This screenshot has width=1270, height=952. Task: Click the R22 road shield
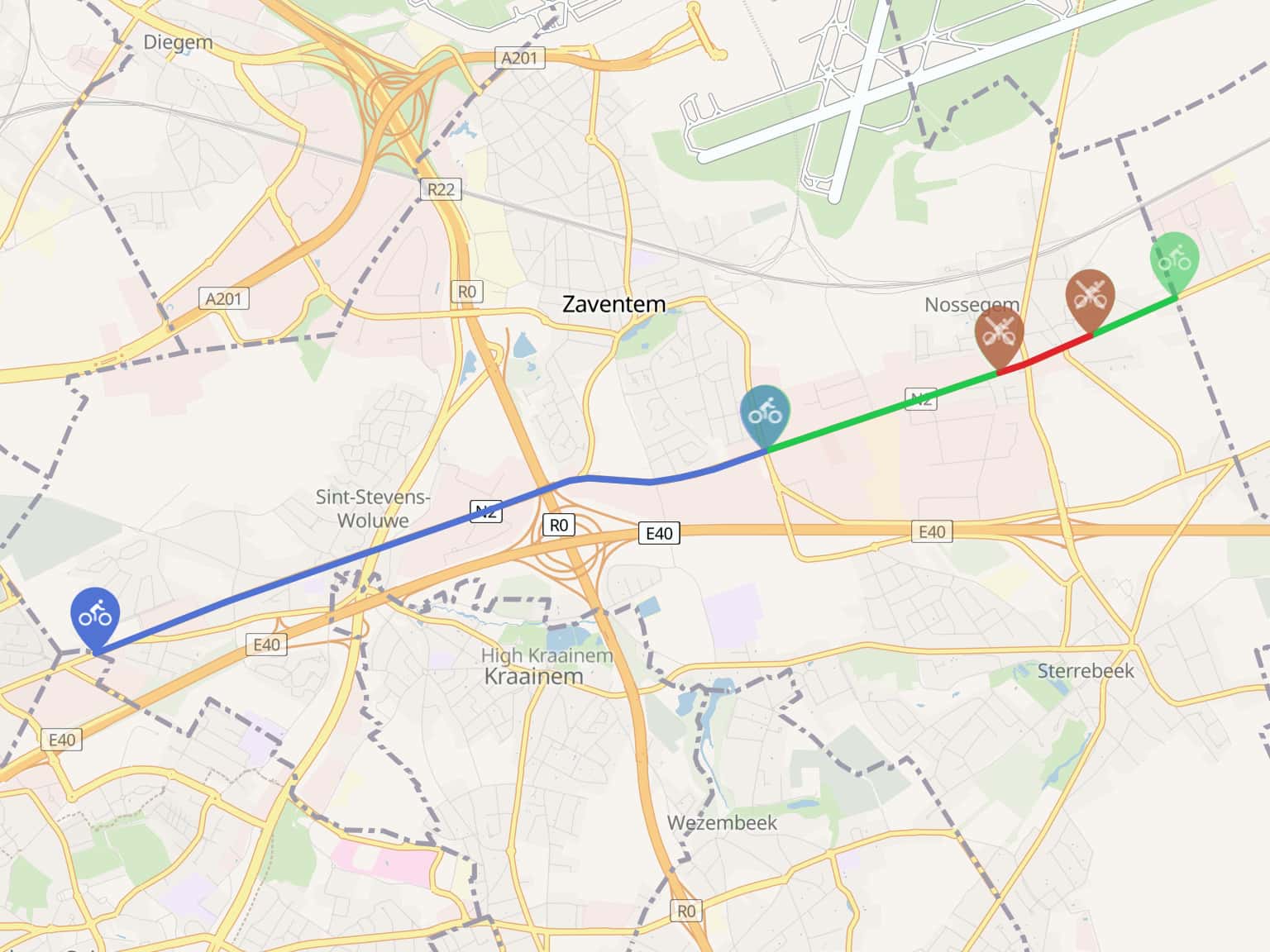pos(441,189)
